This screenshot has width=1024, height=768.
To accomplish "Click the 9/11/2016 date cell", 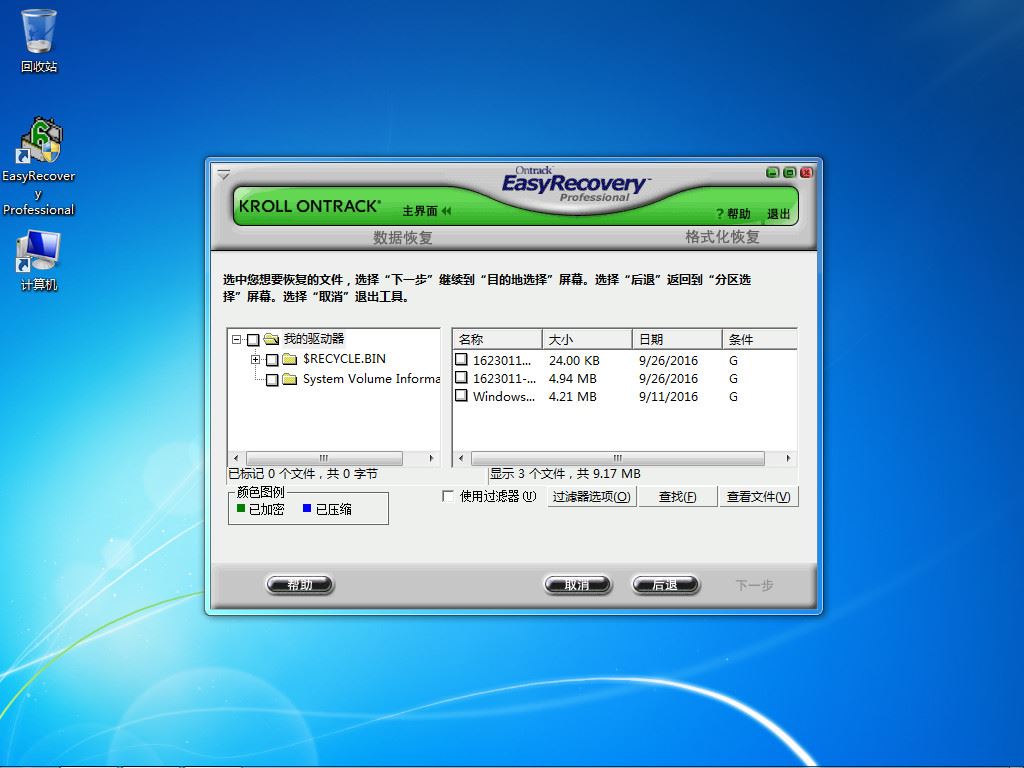I will pyautogui.click(x=668, y=396).
